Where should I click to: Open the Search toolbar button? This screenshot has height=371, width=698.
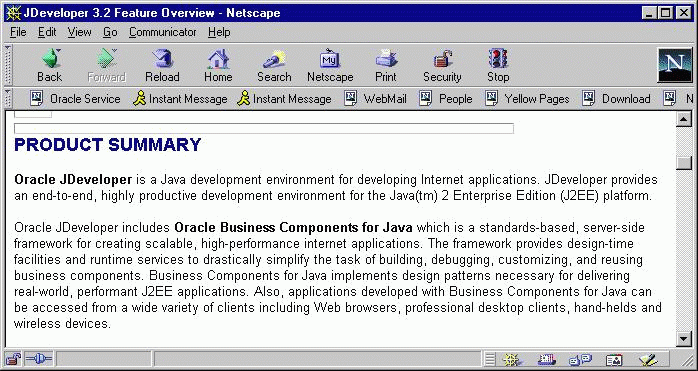click(x=274, y=65)
